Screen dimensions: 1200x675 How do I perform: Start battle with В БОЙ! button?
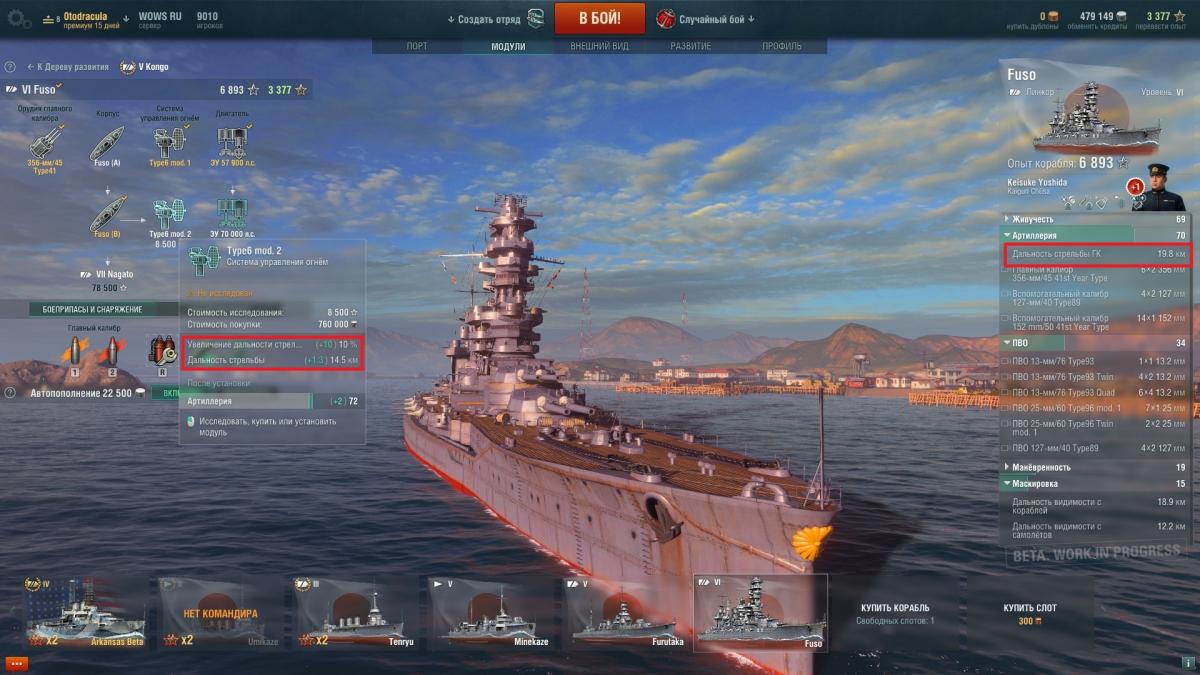[599, 18]
